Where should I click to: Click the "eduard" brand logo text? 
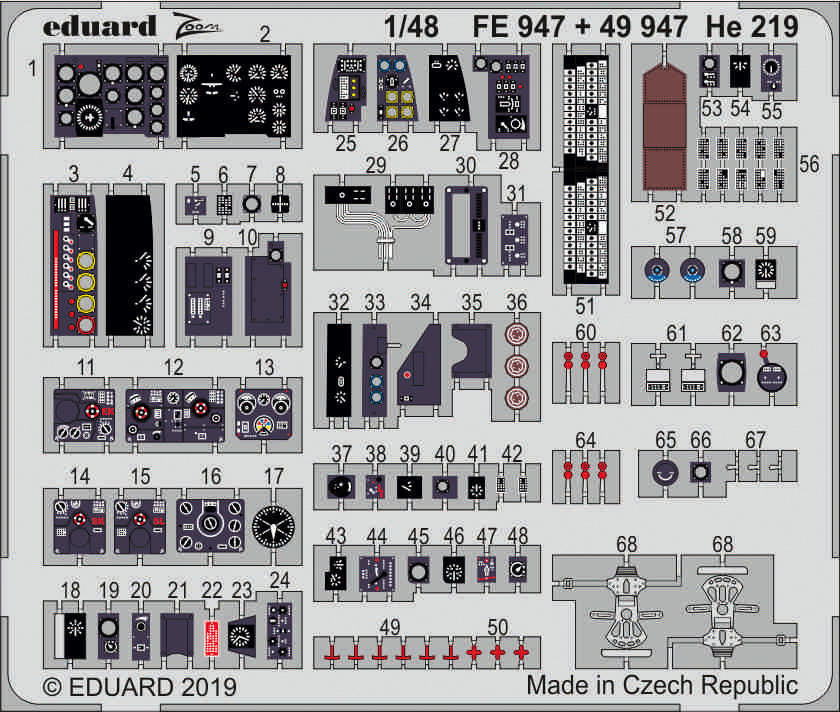click(100, 27)
